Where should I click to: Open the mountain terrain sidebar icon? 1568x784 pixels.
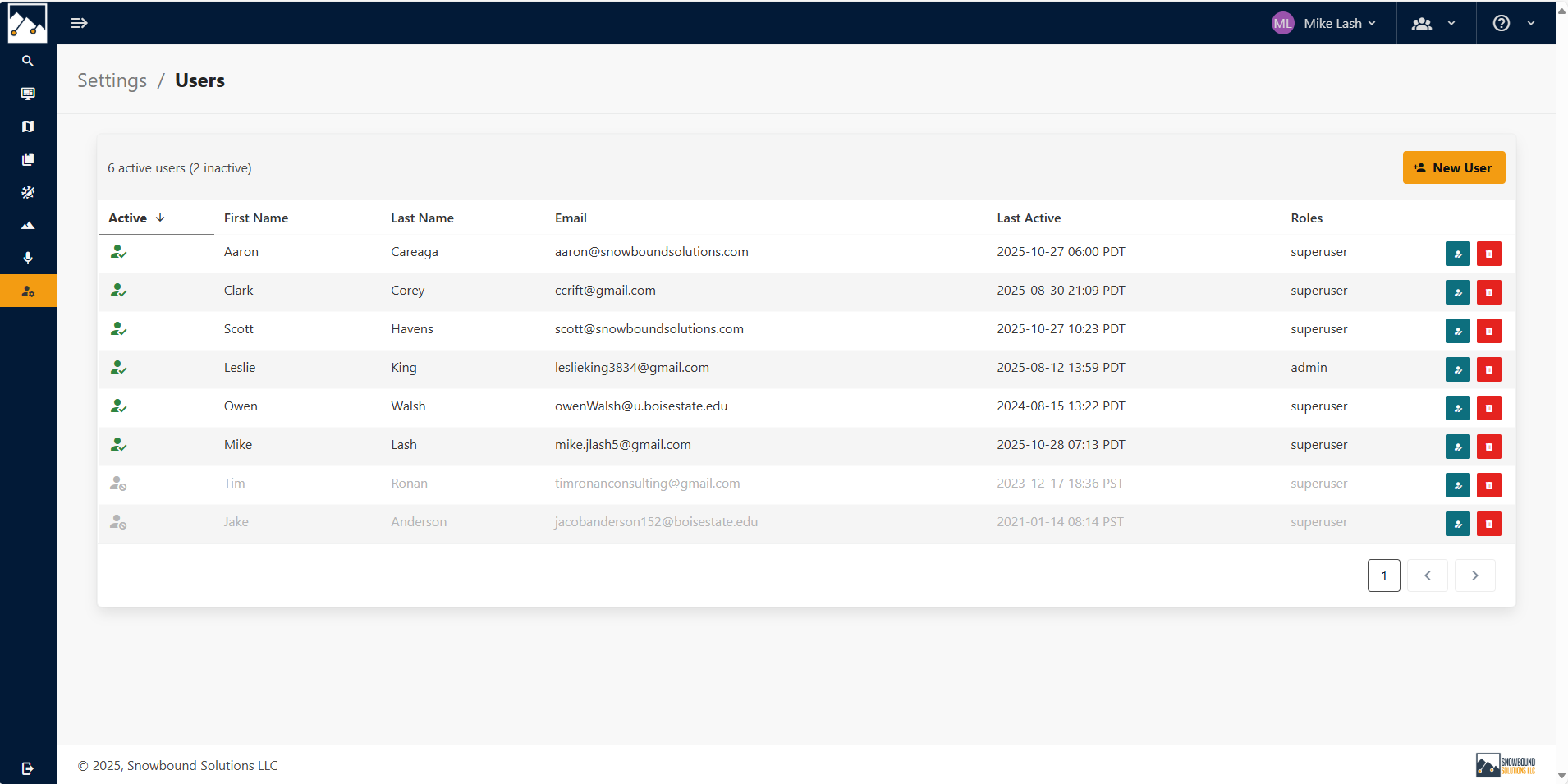coord(28,225)
